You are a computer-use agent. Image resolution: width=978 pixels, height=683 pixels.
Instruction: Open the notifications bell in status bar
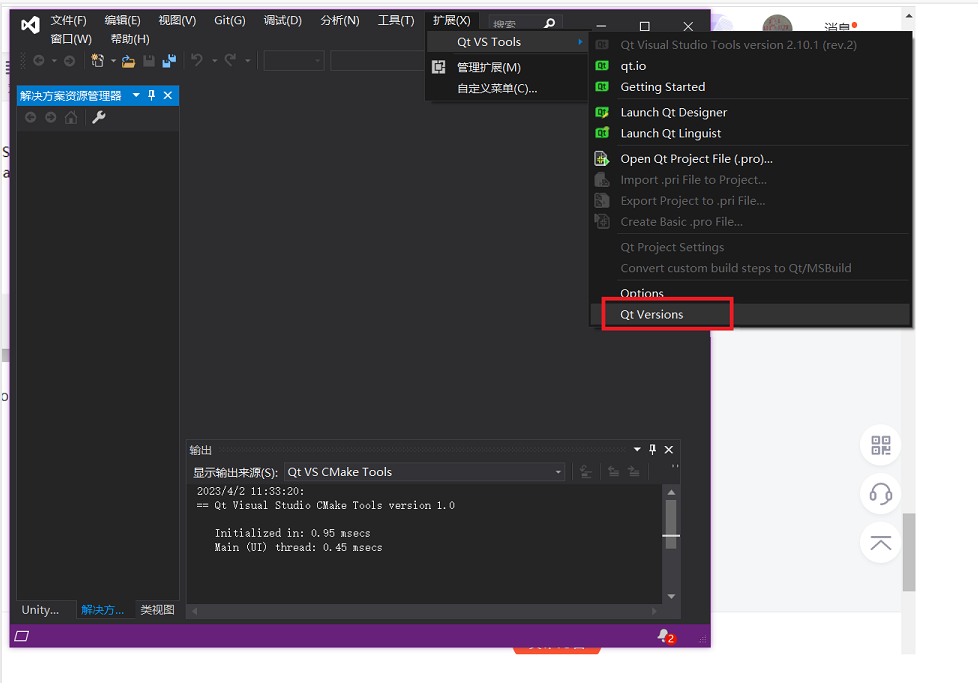pos(665,636)
